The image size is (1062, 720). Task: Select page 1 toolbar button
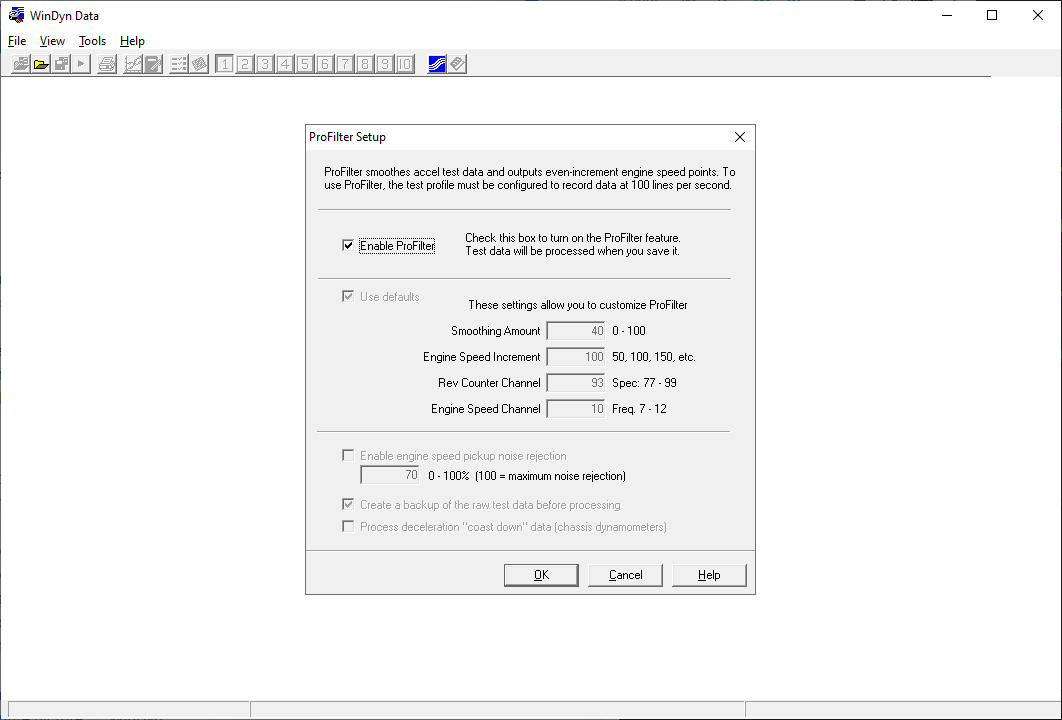pyautogui.click(x=225, y=64)
